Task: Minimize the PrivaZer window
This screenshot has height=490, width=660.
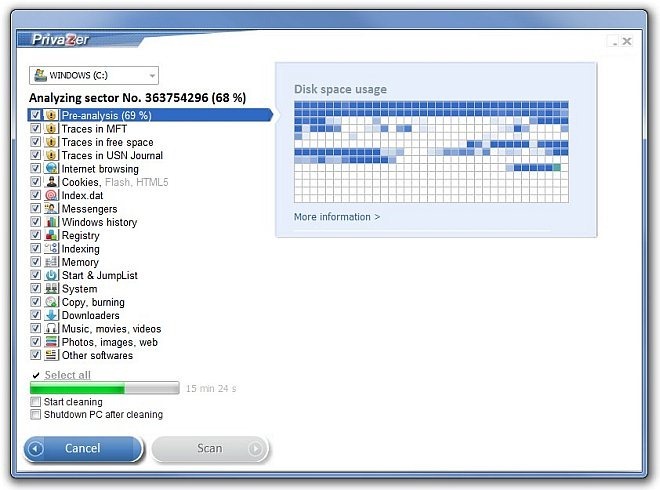Action: (x=614, y=41)
